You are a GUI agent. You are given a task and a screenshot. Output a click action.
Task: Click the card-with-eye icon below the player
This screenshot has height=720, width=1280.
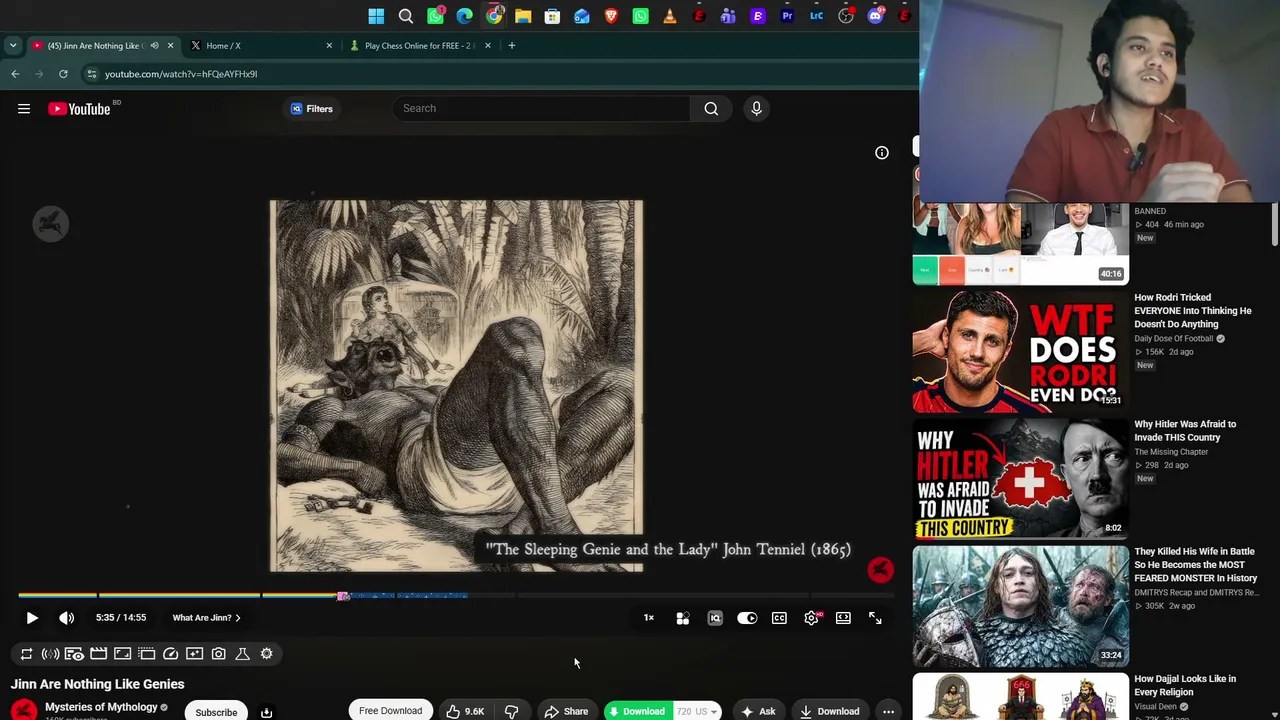coord(74,654)
